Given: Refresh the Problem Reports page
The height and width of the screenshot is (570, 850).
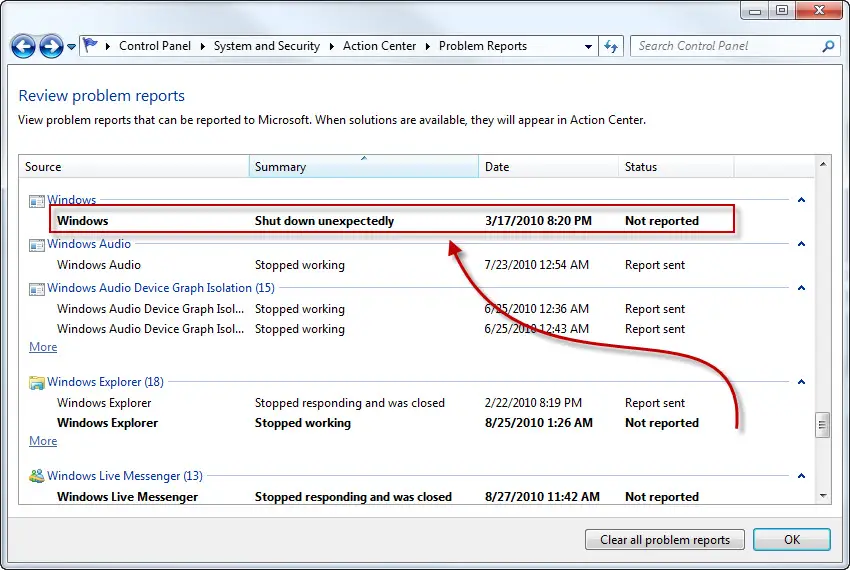Looking at the screenshot, I should coord(611,47).
